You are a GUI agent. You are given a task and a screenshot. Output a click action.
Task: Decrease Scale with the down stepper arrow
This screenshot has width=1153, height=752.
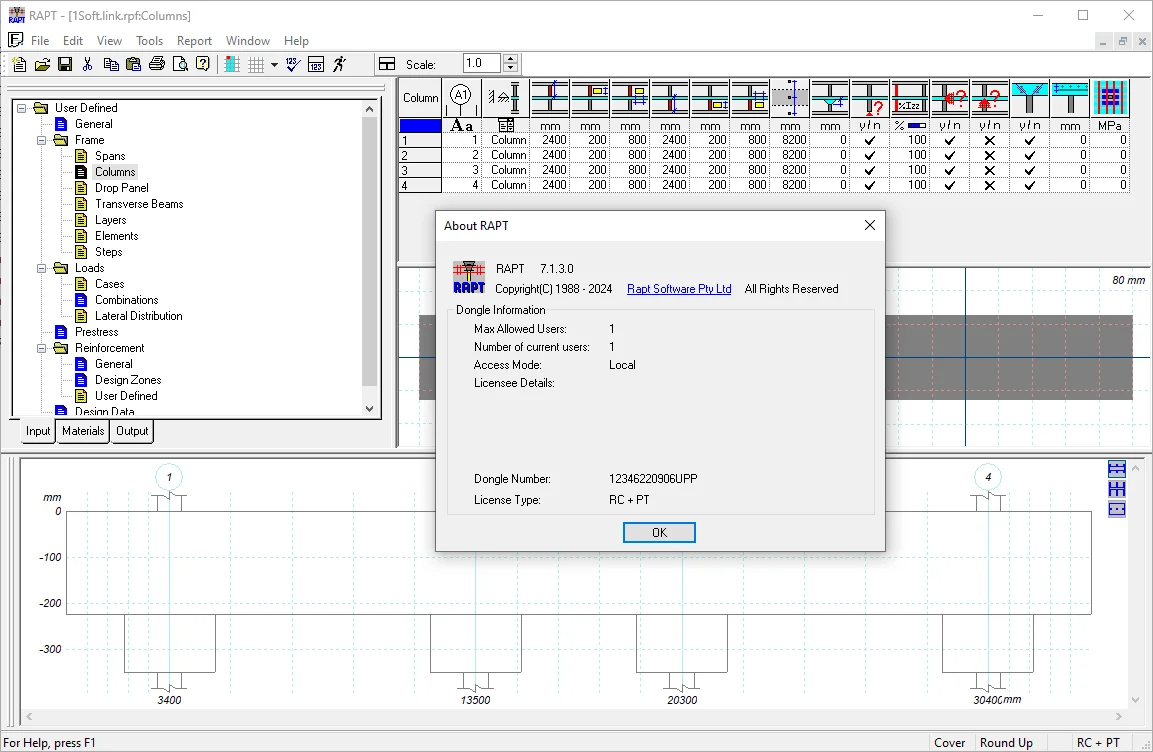(510, 69)
